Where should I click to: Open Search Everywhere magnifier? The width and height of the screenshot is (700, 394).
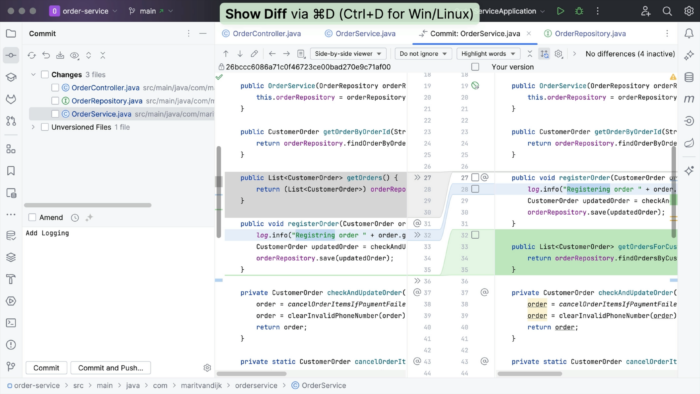point(667,11)
